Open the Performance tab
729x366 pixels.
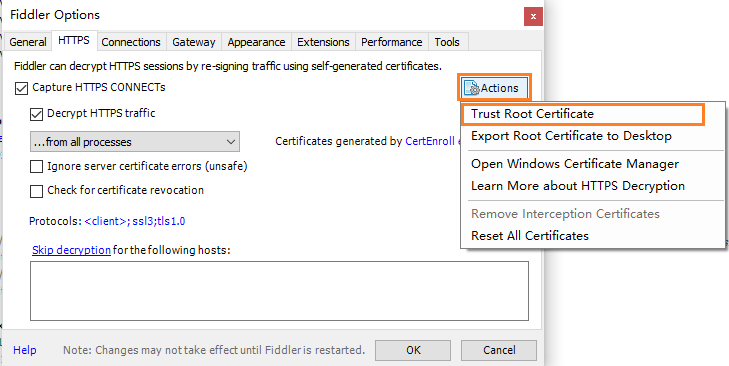click(x=392, y=42)
